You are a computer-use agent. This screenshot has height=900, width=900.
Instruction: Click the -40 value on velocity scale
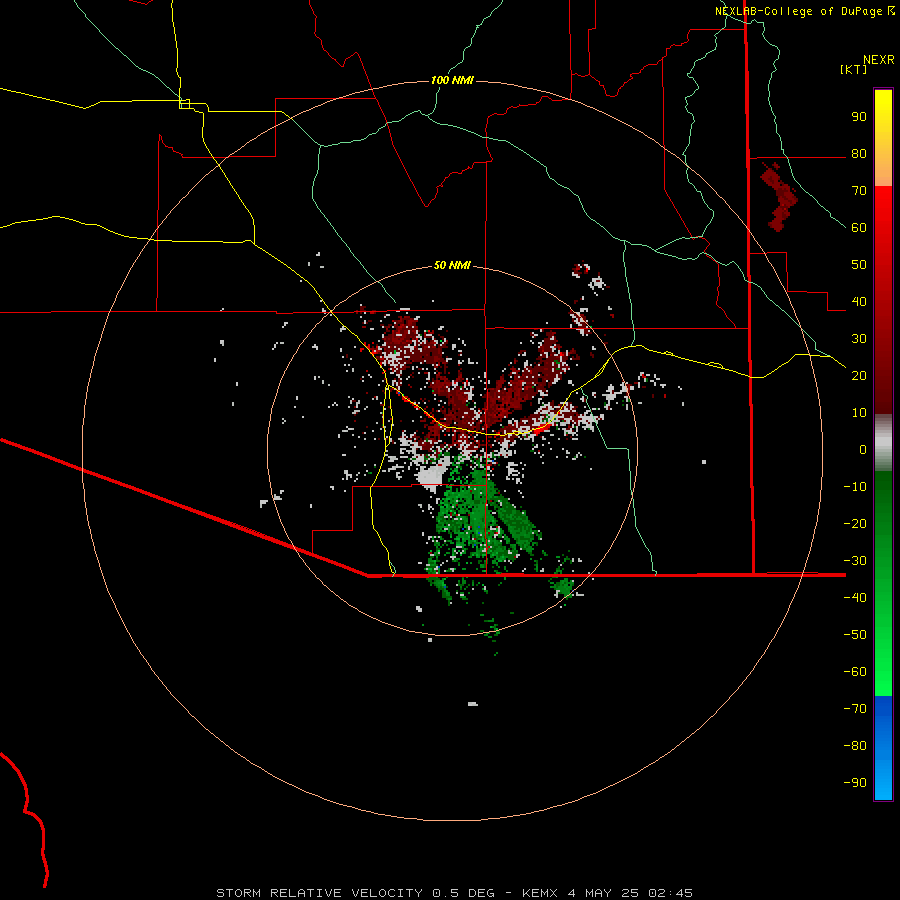click(855, 598)
